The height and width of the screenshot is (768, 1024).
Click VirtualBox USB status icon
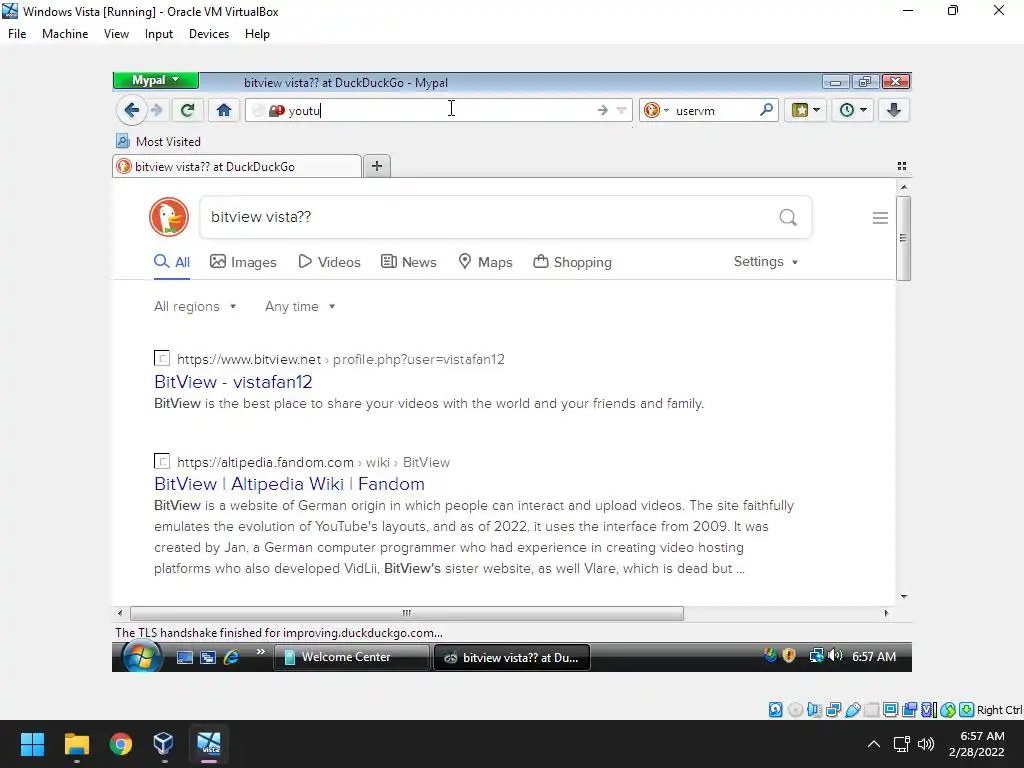(x=852, y=710)
